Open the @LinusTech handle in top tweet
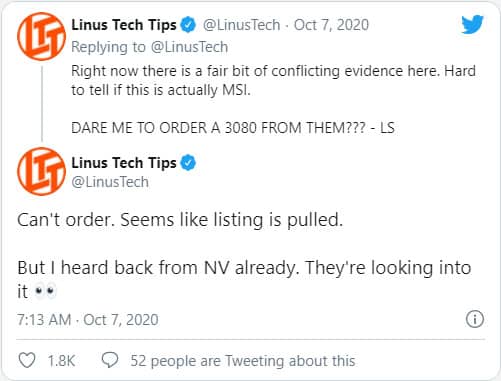Screen dimensions: 501x381 tap(241, 25)
